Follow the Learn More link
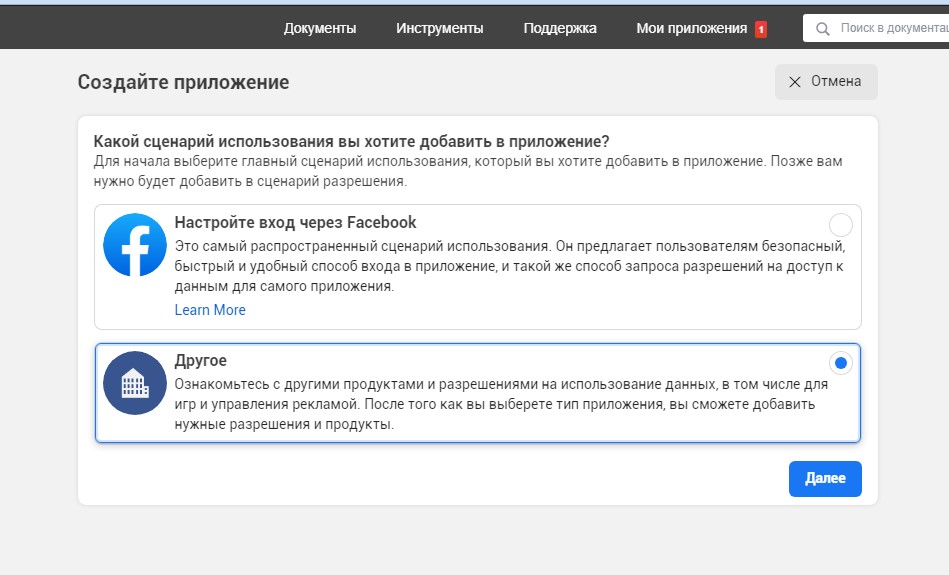Image resolution: width=949 pixels, height=575 pixels. tap(210, 310)
